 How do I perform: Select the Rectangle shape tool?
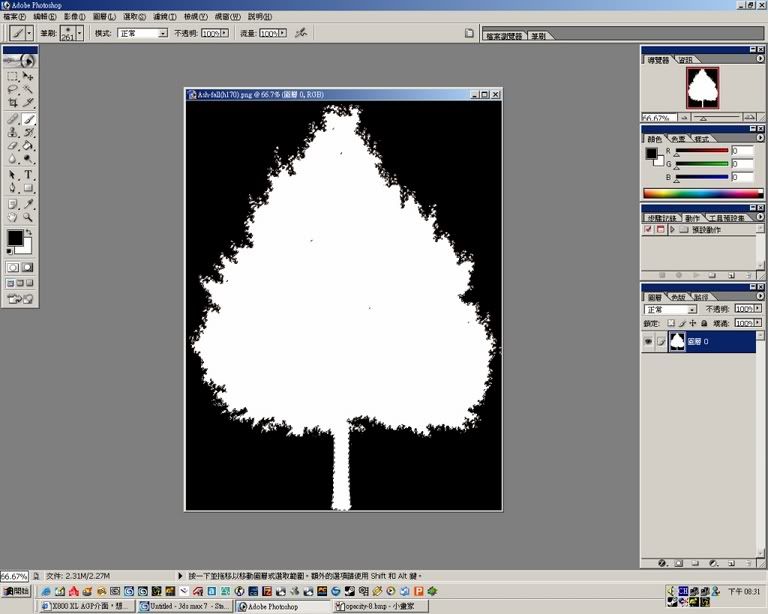[28, 188]
